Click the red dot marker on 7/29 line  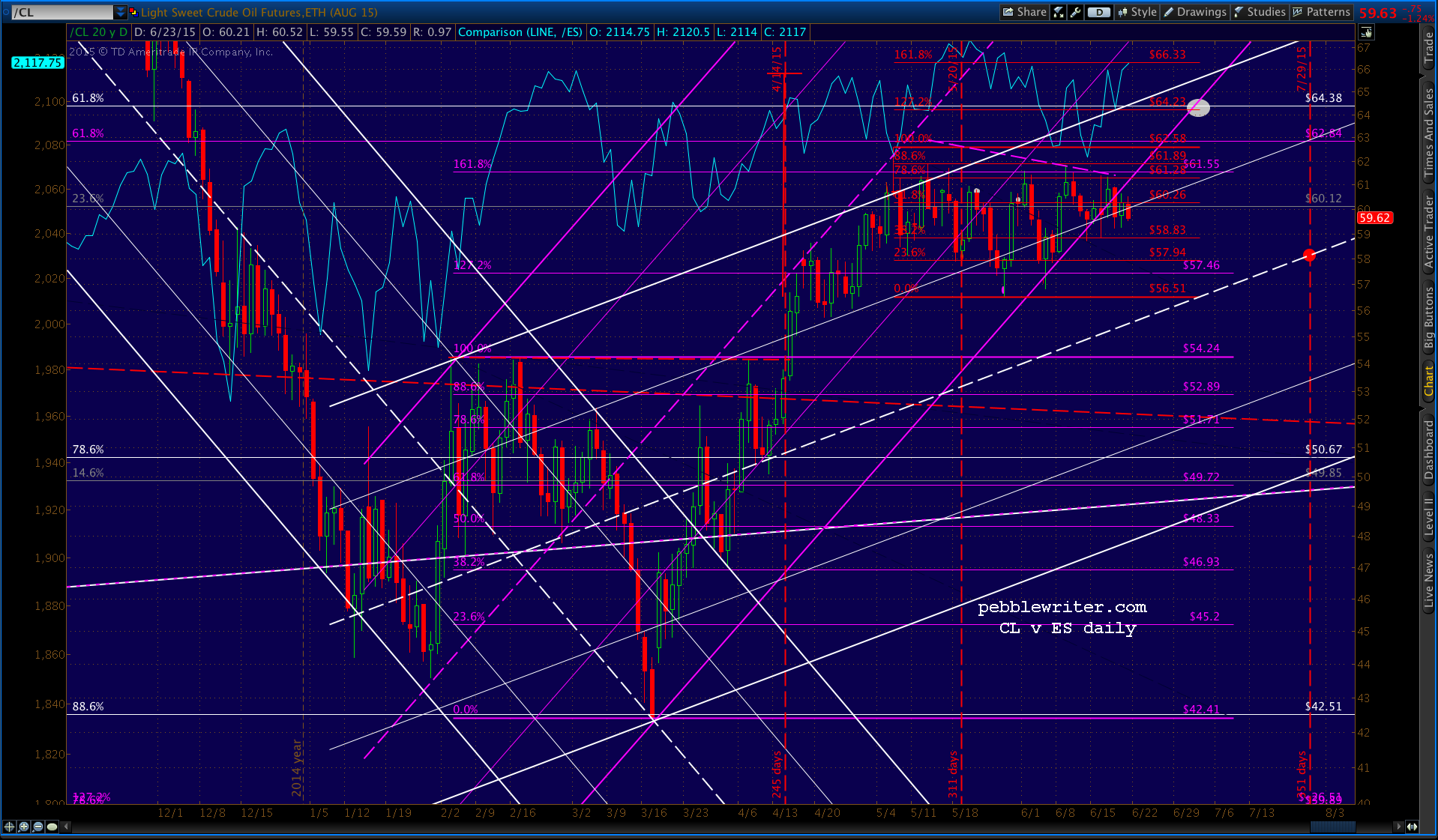(x=1309, y=256)
